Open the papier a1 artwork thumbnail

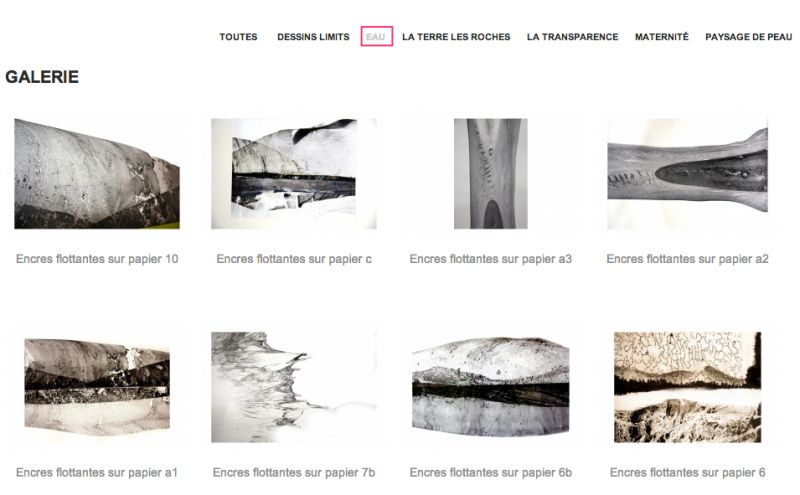click(x=97, y=387)
